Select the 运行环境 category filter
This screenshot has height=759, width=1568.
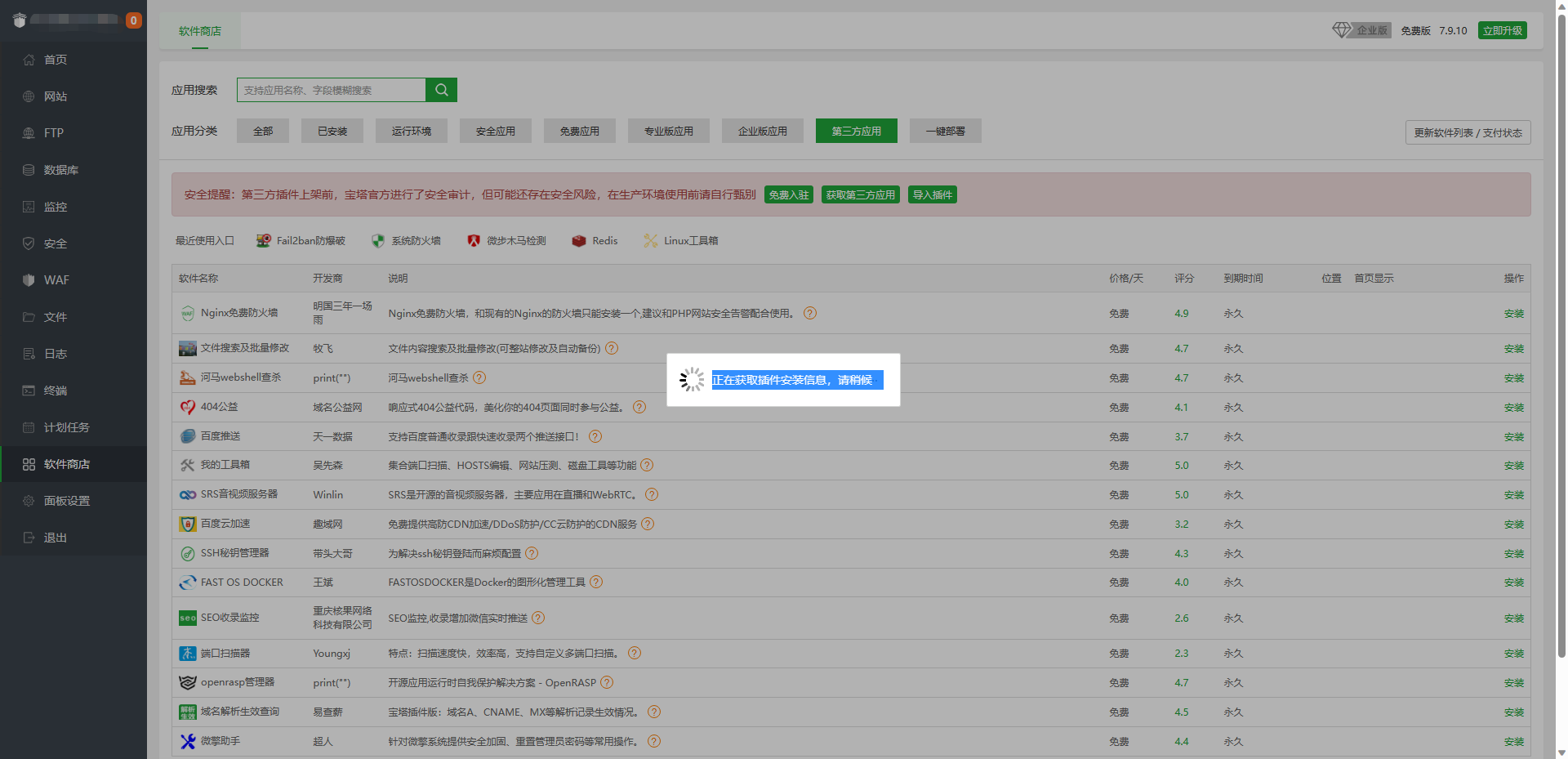pyautogui.click(x=412, y=131)
